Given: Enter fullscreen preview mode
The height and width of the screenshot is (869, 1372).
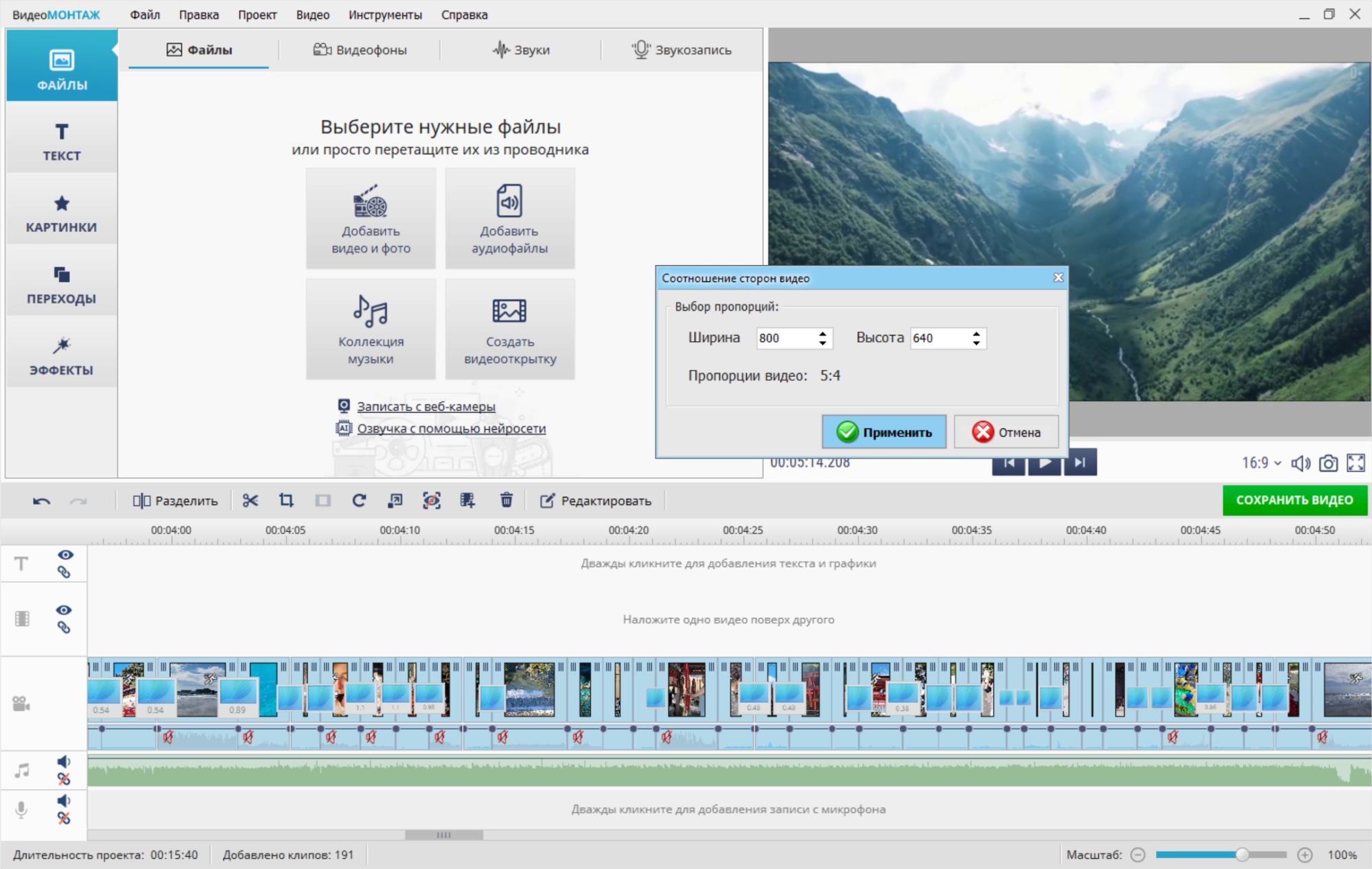Looking at the screenshot, I should pos(1356,463).
